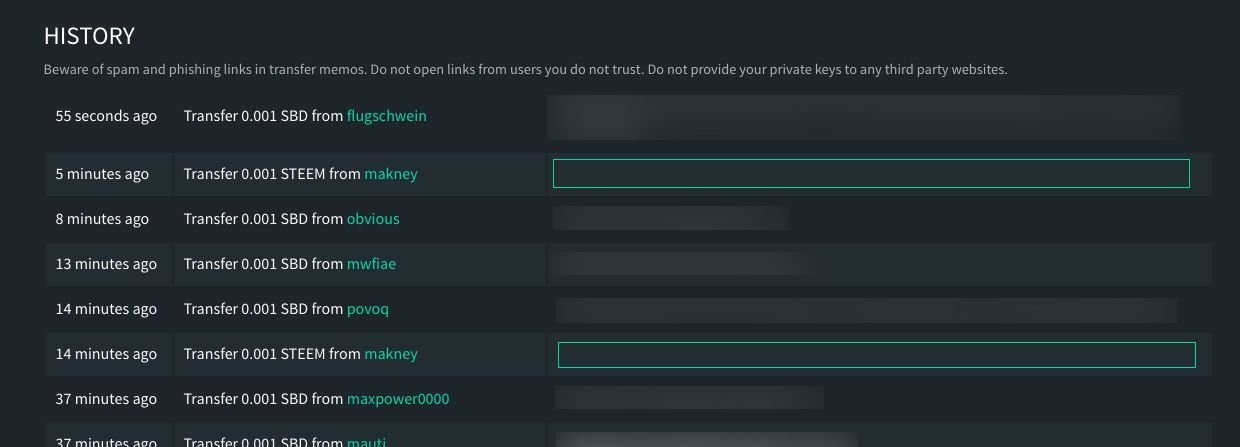Click makney link in the 14 minutes ago row
This screenshot has width=1240, height=447.
pyautogui.click(x=391, y=354)
